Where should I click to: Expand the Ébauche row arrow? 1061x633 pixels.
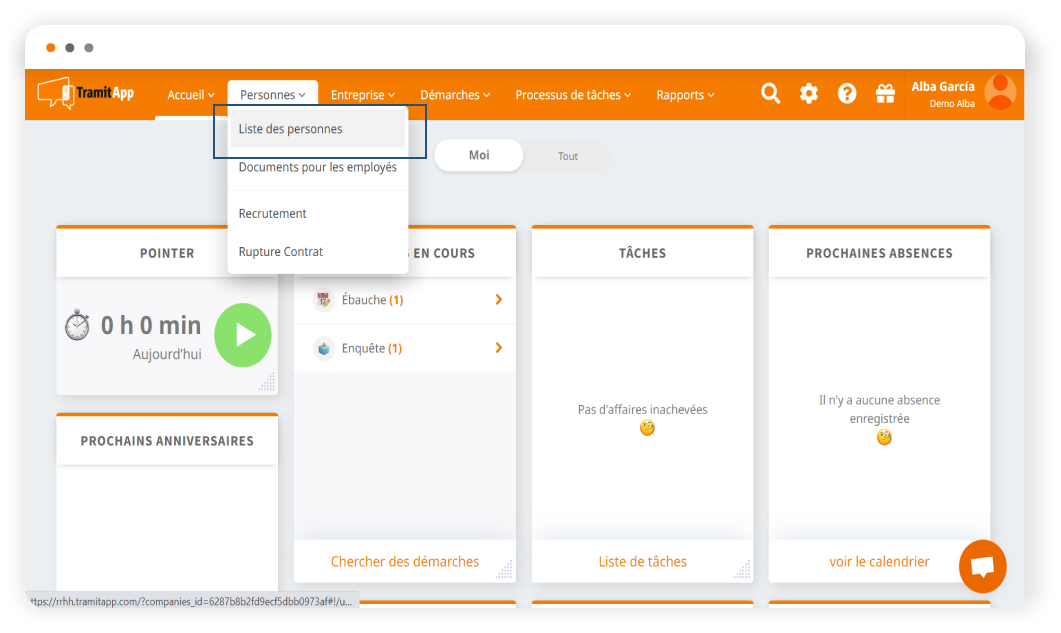click(x=498, y=300)
